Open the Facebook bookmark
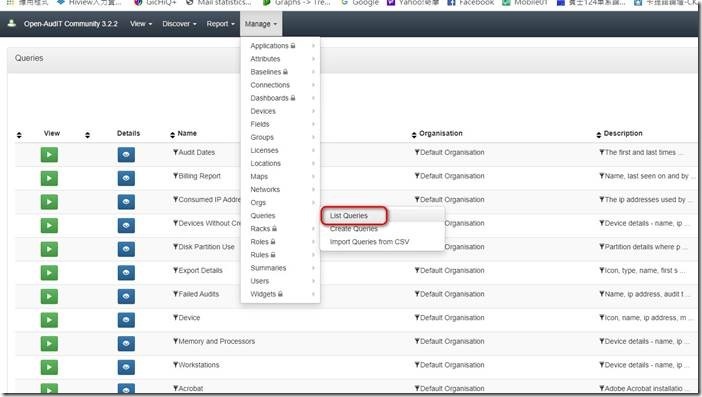The height and width of the screenshot is (397, 702). click(471, 3)
